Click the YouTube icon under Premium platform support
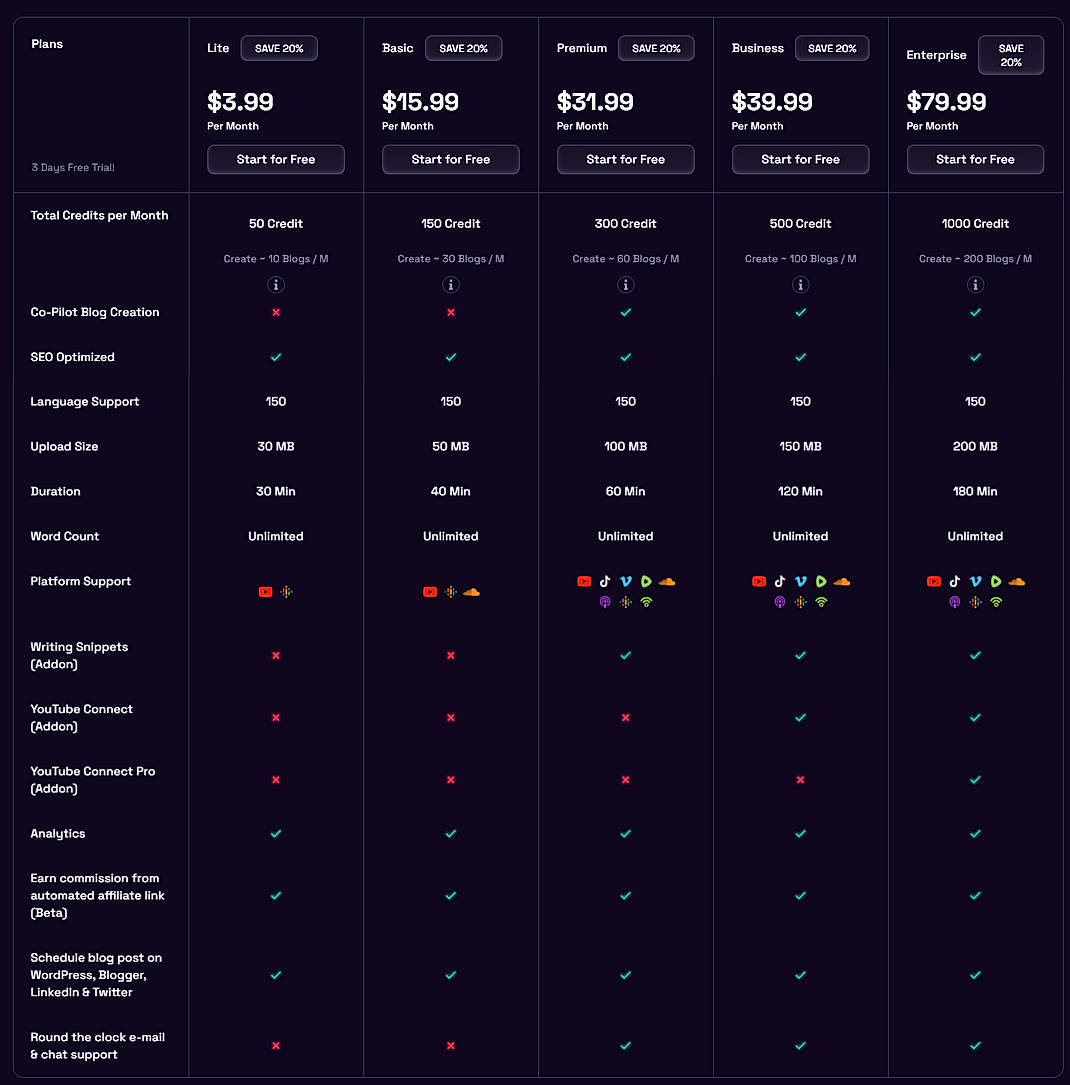The height and width of the screenshot is (1085, 1070). click(584, 581)
